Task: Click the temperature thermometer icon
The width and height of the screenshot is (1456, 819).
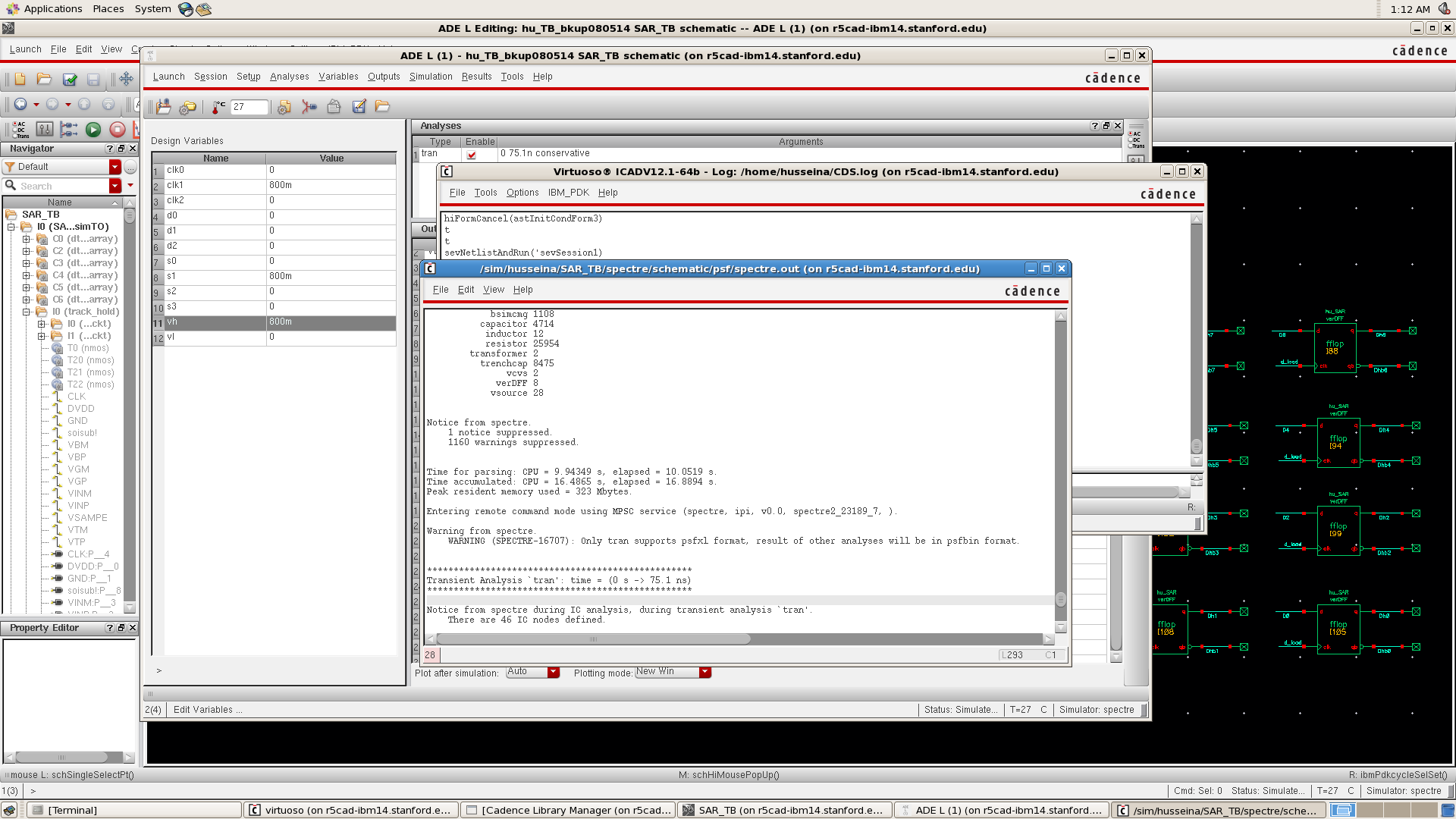Action: [x=218, y=107]
